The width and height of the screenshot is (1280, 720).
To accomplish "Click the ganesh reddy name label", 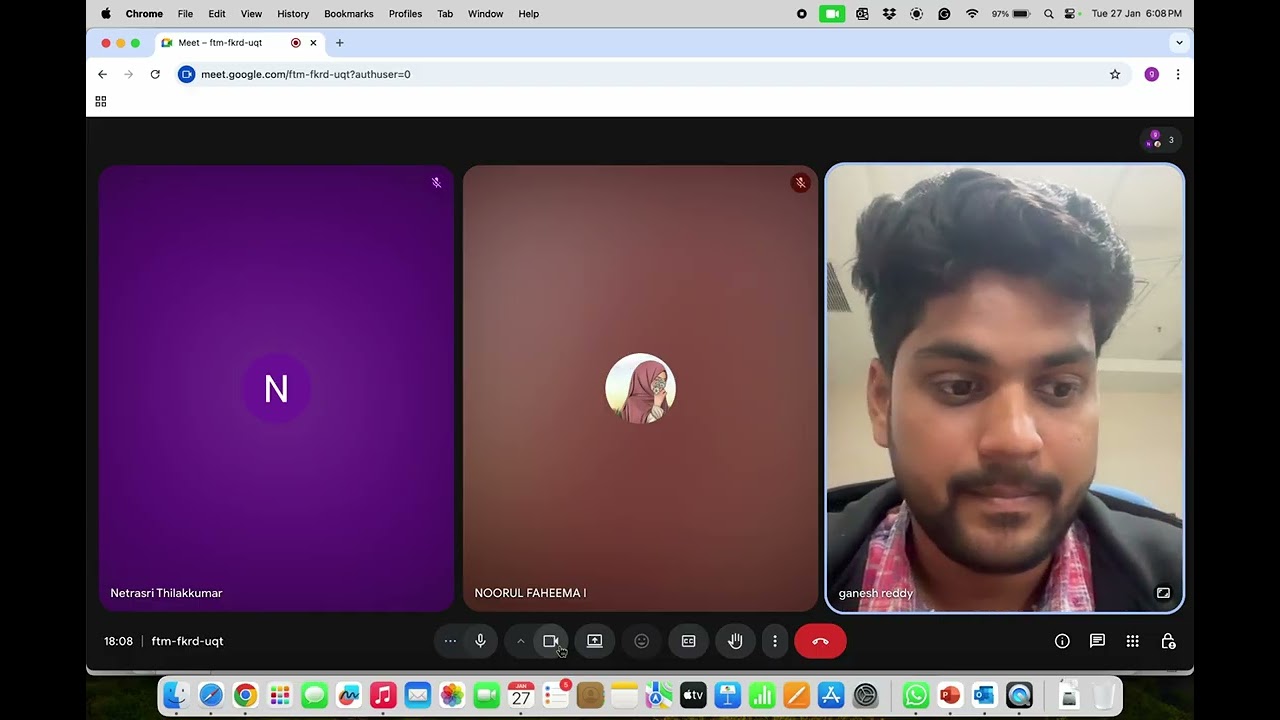I will pyautogui.click(x=875, y=593).
